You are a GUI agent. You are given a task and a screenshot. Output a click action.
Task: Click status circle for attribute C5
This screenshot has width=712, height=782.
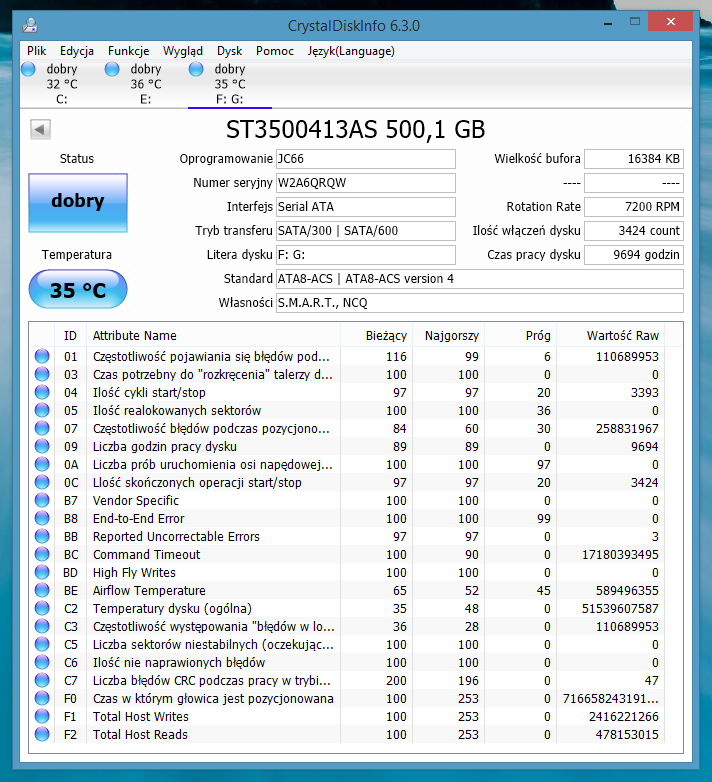pyautogui.click(x=42, y=644)
